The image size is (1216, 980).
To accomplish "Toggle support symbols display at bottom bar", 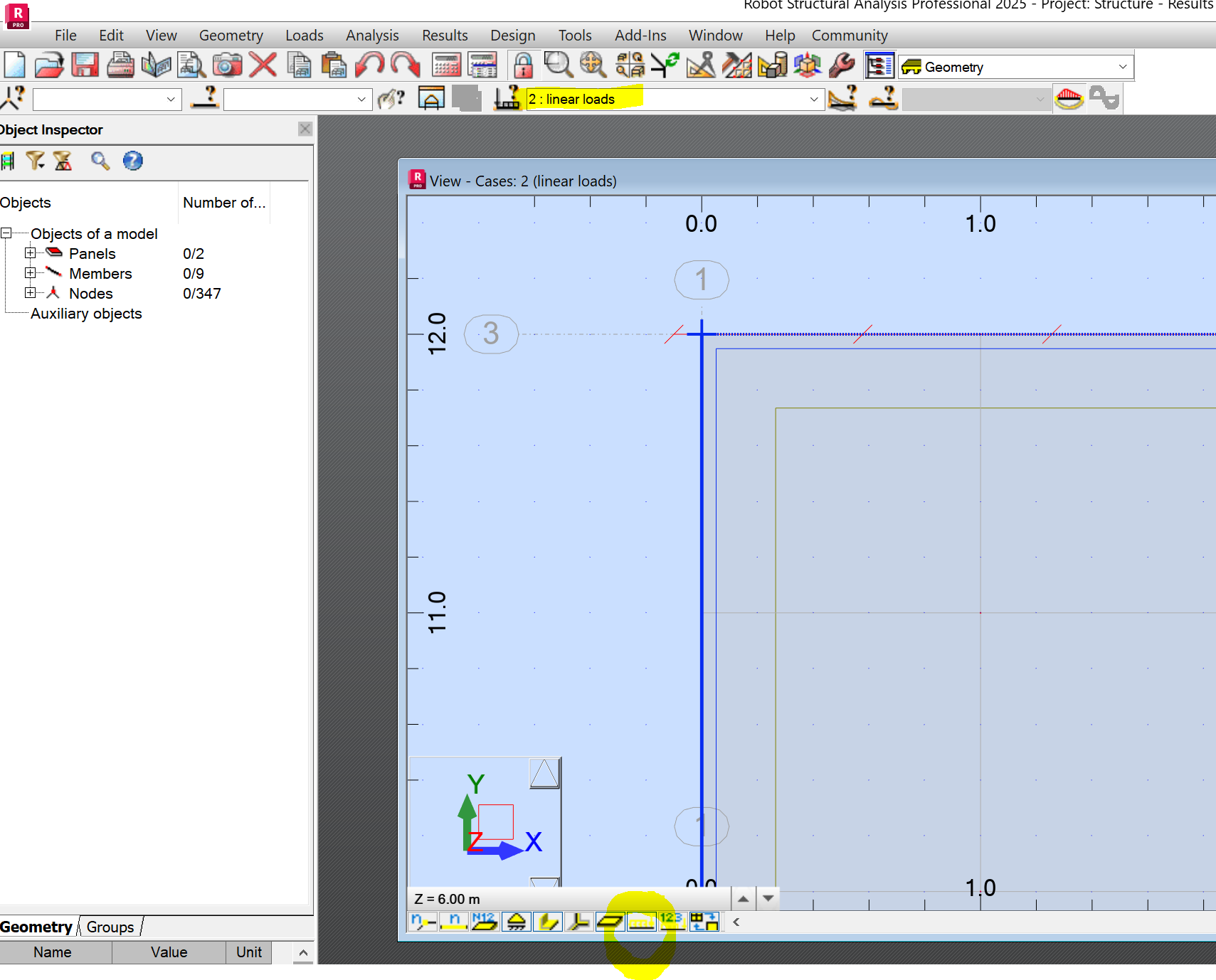I will point(517,922).
